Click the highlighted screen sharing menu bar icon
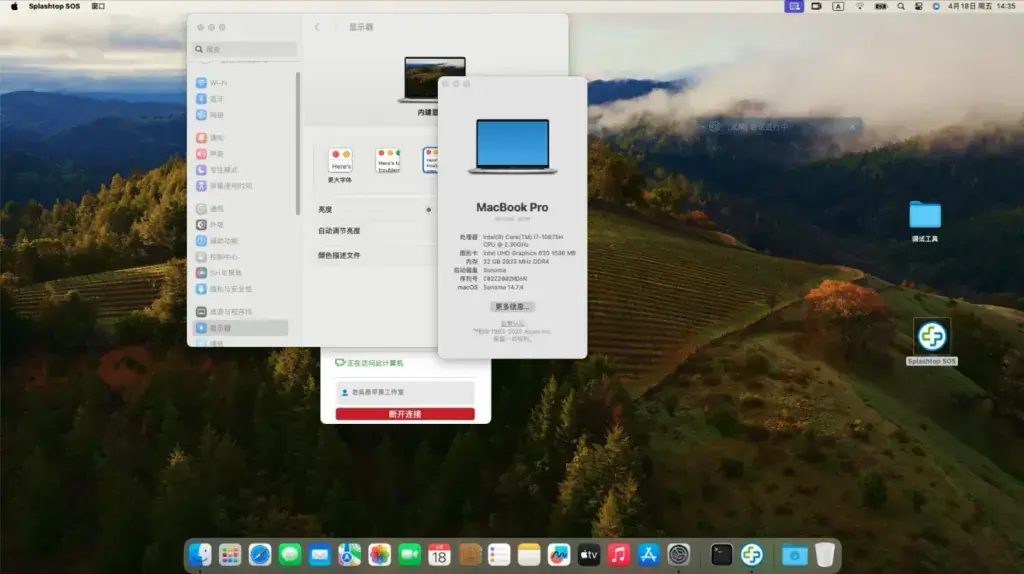Screen dimensions: 1024x574 coord(793,6)
